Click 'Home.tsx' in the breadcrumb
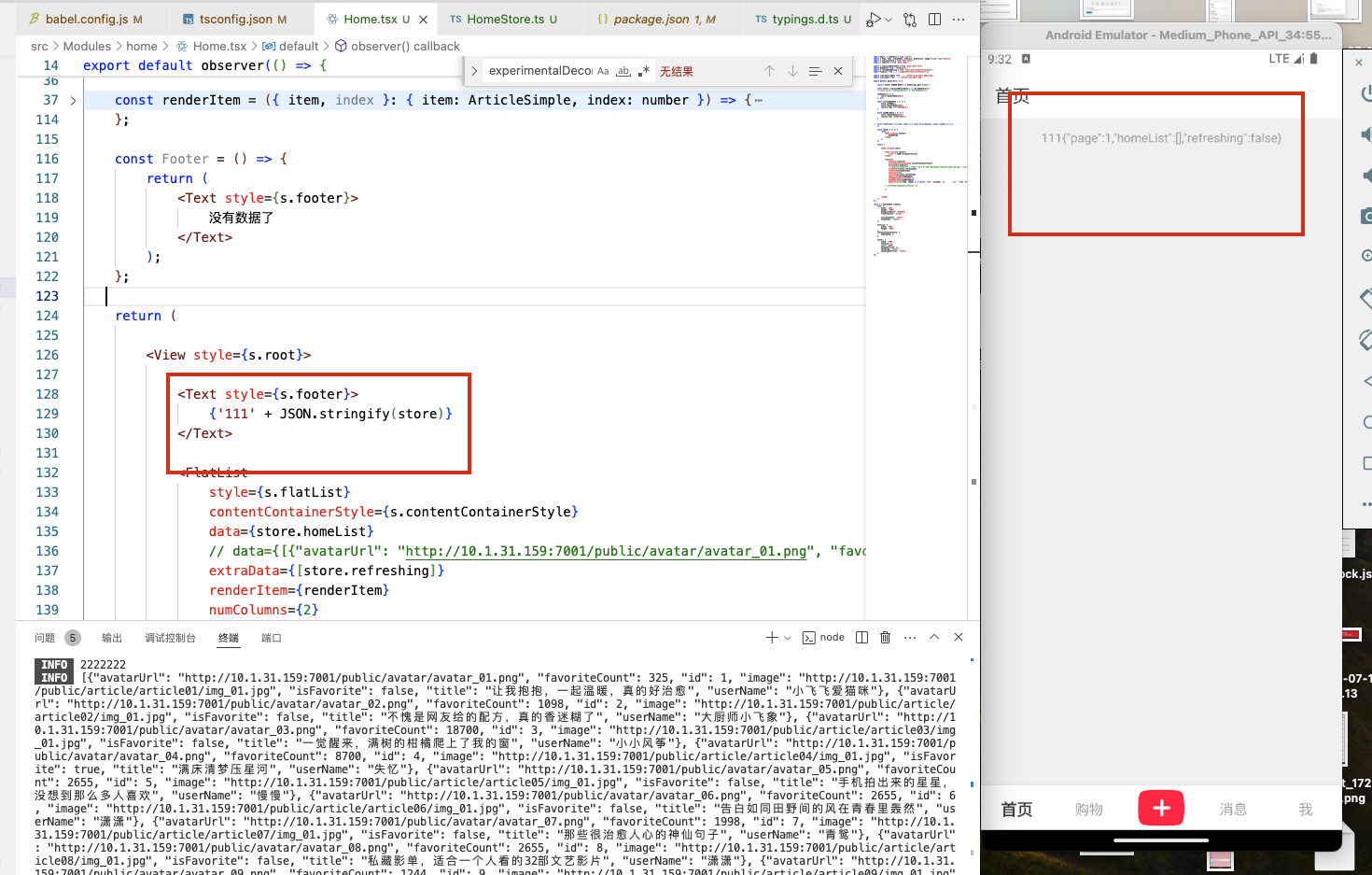Image resolution: width=1372 pixels, height=875 pixels. [219, 46]
